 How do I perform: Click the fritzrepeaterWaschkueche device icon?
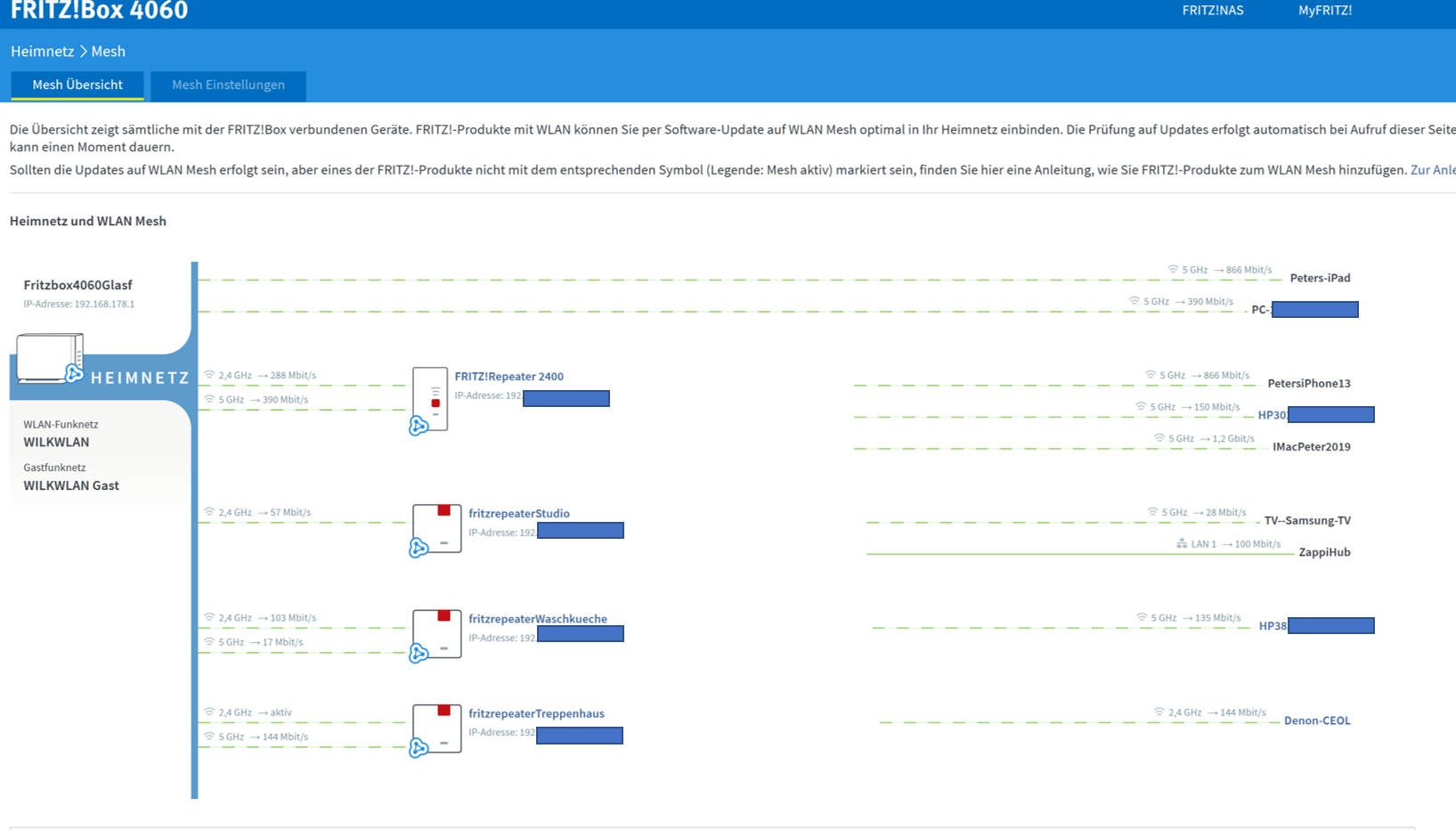(437, 633)
